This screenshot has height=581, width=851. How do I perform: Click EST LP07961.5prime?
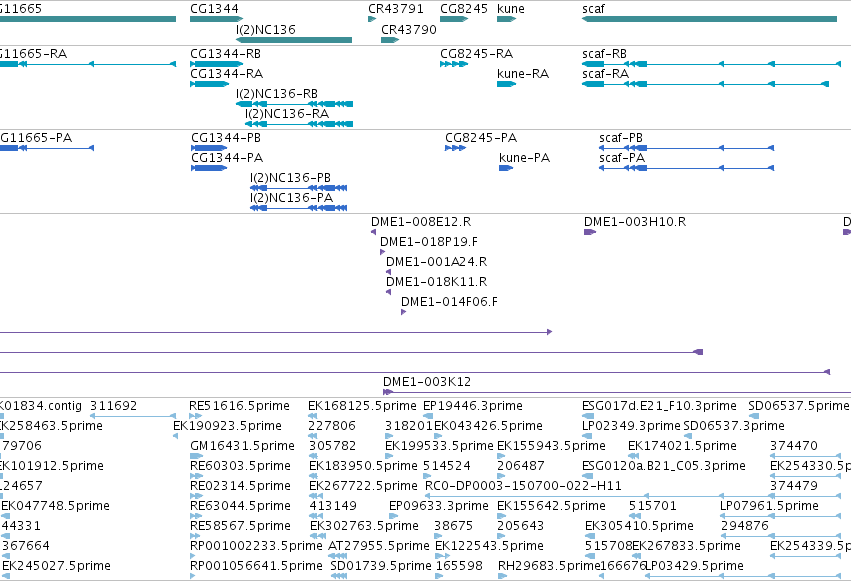[x=781, y=516]
